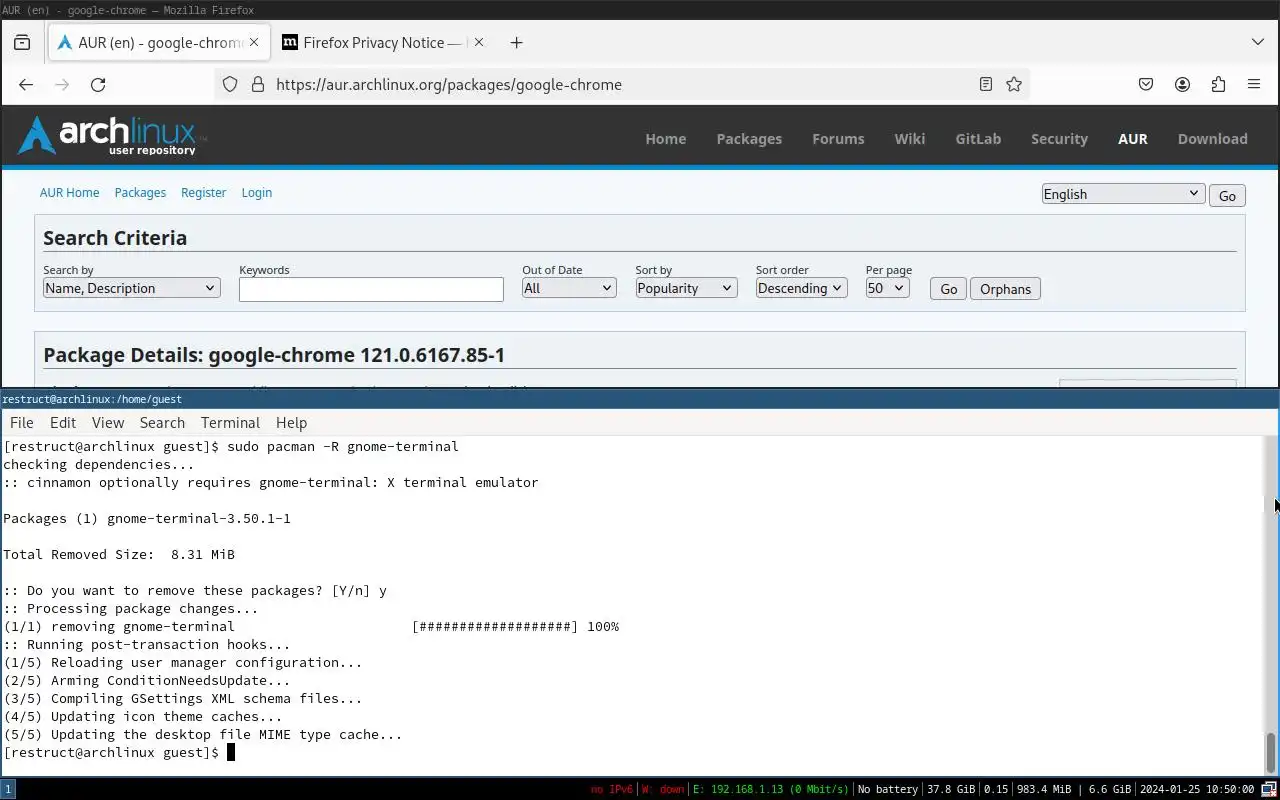Viewport: 1280px width, 800px height.
Task: Click the 'No battery' status entry
Action: coord(888,789)
